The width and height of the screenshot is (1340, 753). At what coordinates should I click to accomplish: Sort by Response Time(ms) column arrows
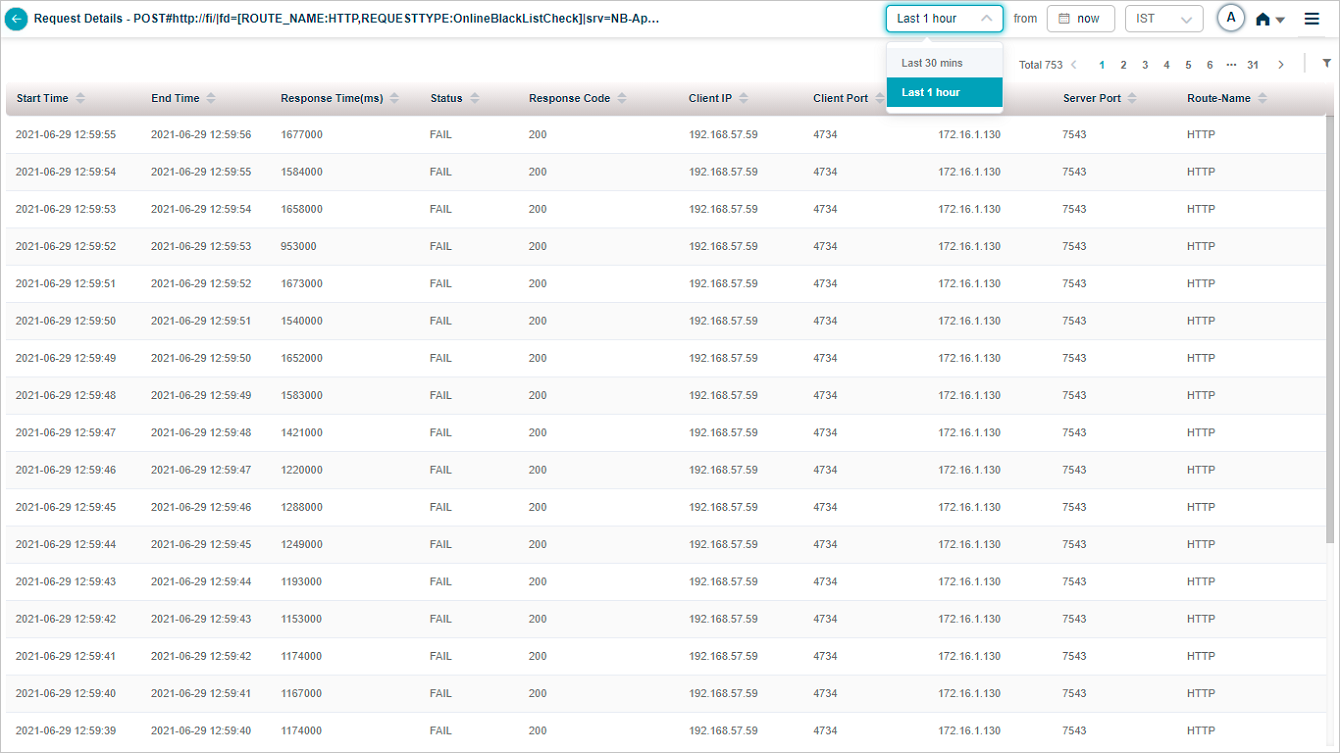pos(395,98)
